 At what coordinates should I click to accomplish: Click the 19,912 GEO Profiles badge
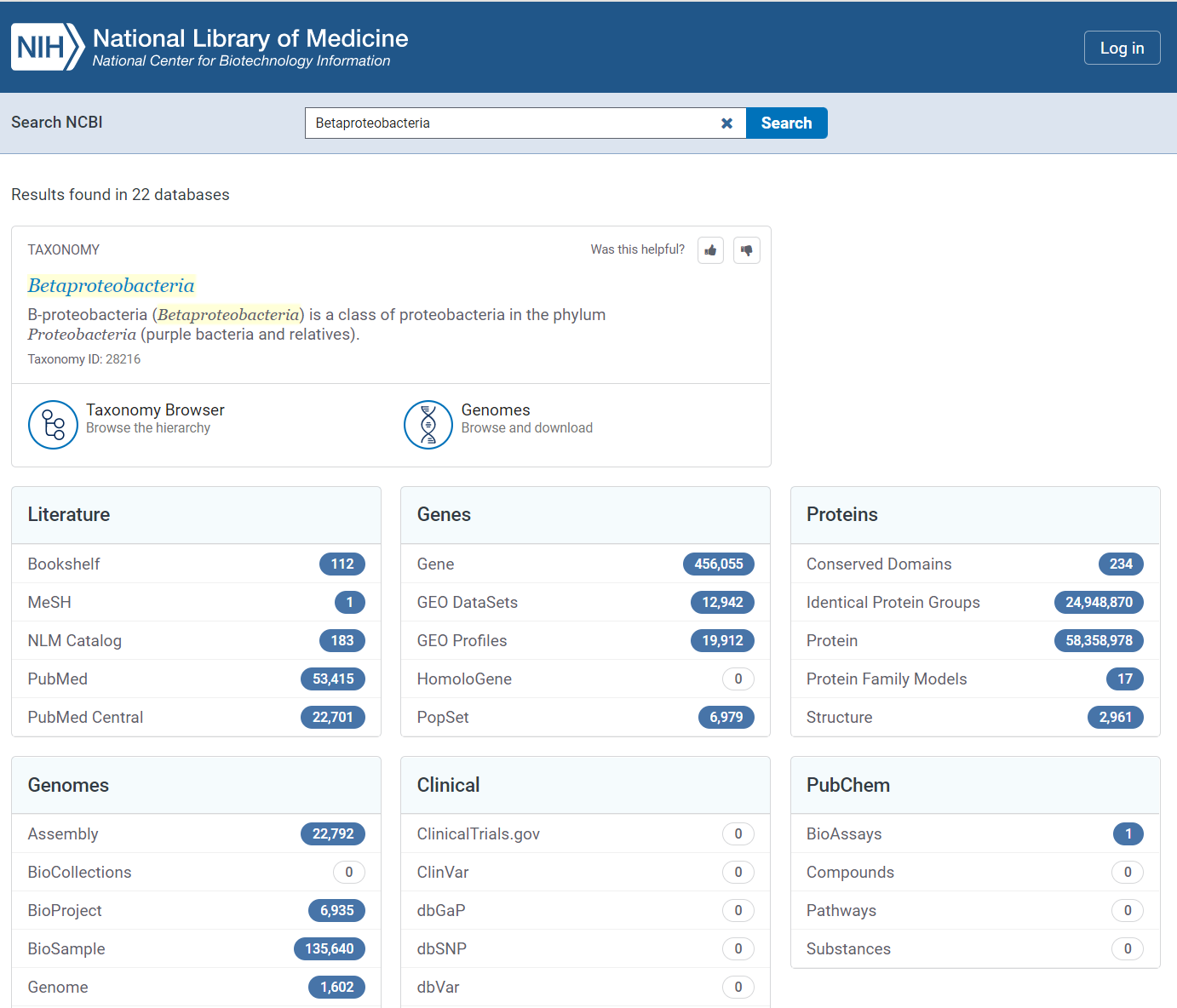722,640
